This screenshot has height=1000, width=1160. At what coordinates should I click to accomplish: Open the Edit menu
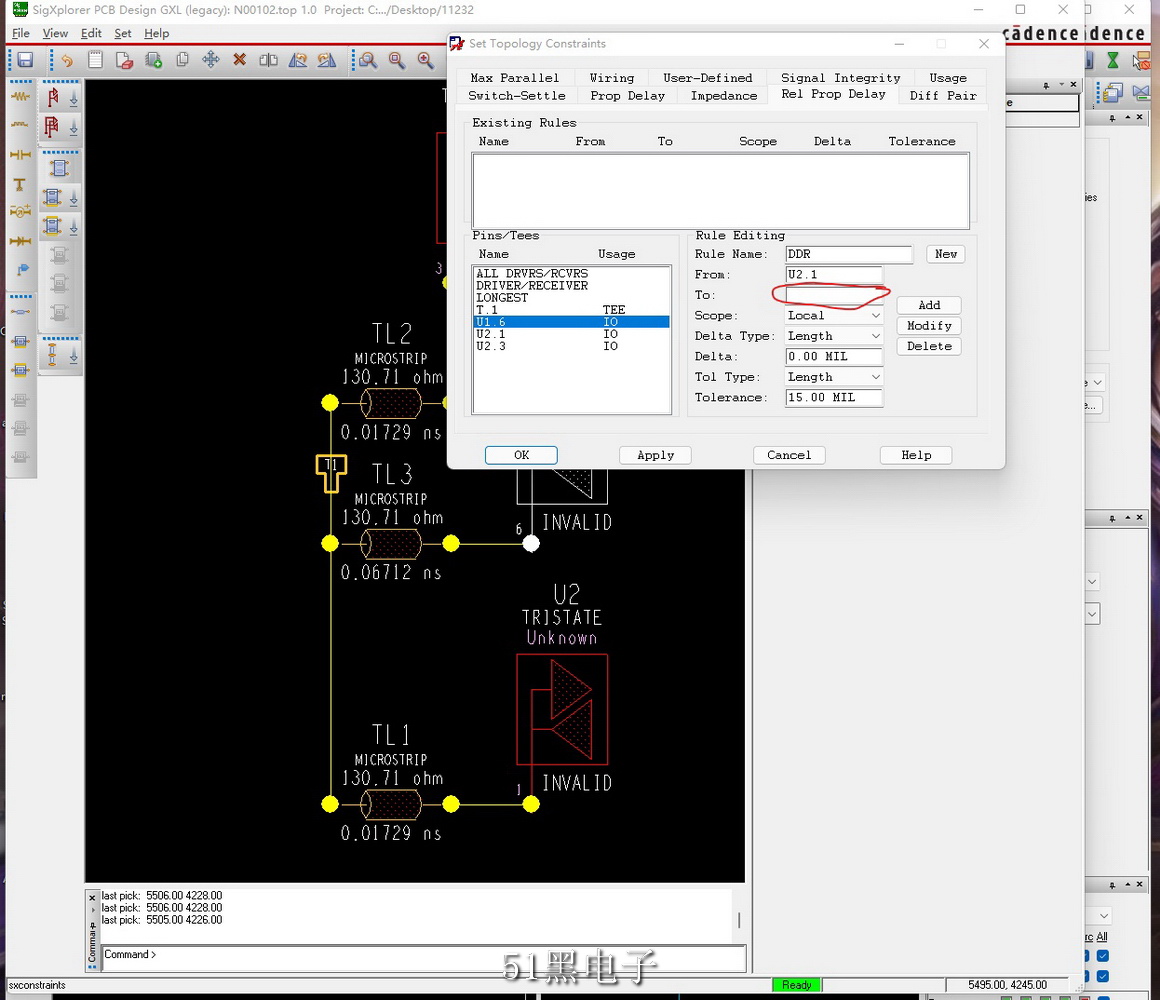click(91, 33)
